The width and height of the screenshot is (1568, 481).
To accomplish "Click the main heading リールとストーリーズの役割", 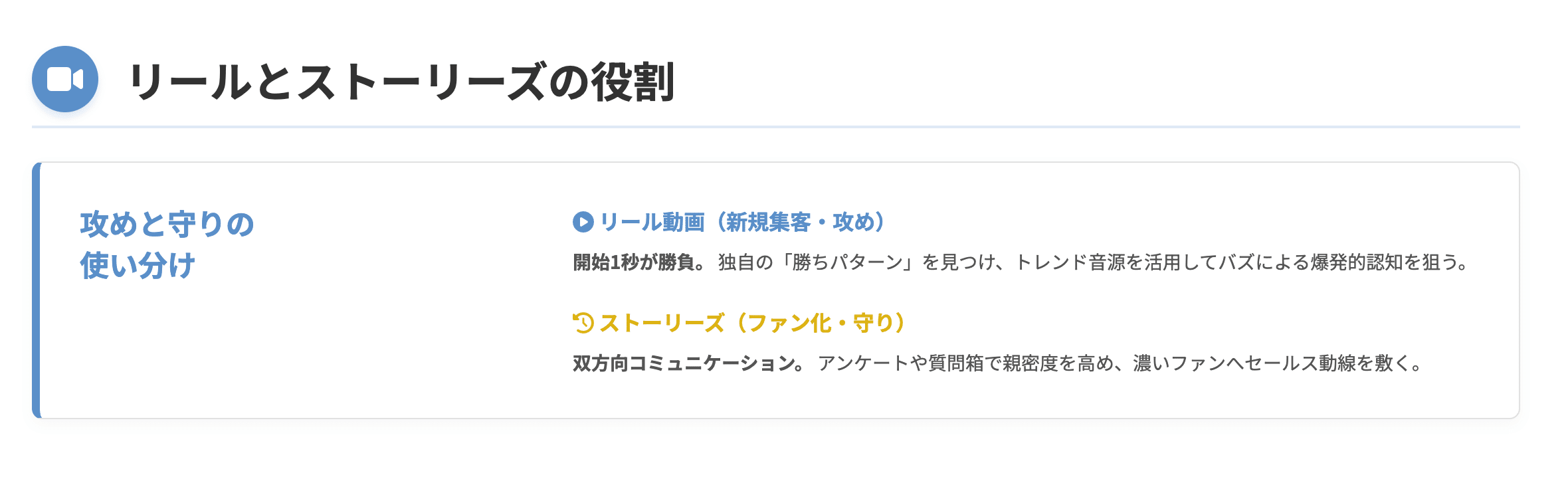I will click(402, 82).
